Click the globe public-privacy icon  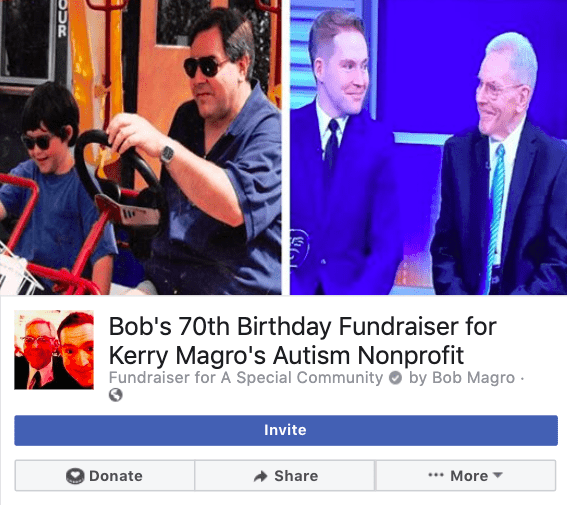click(116, 395)
